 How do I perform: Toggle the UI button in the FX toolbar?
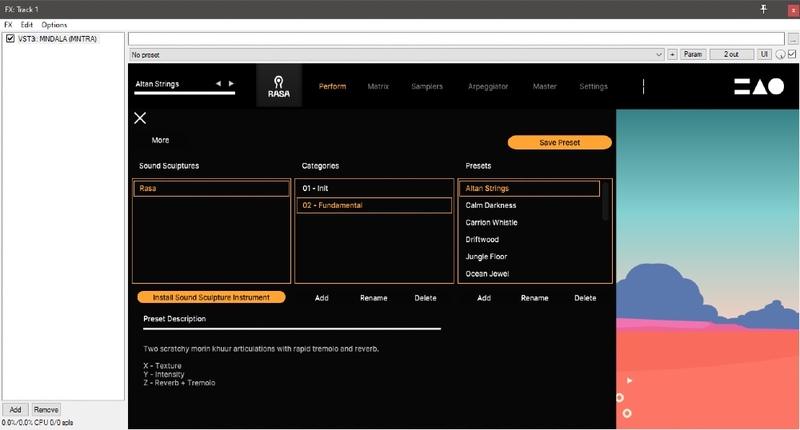tap(764, 54)
